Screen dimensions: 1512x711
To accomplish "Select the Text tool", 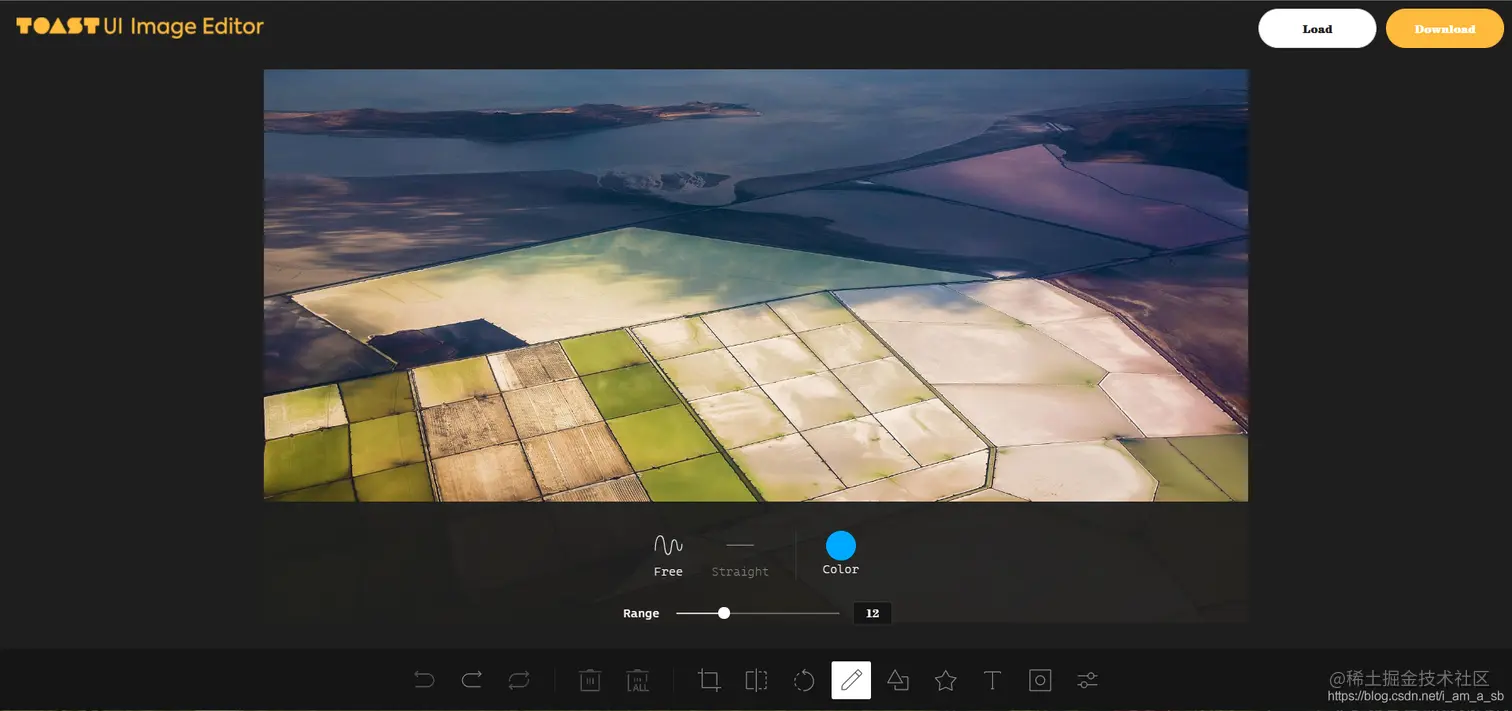I will (992, 681).
